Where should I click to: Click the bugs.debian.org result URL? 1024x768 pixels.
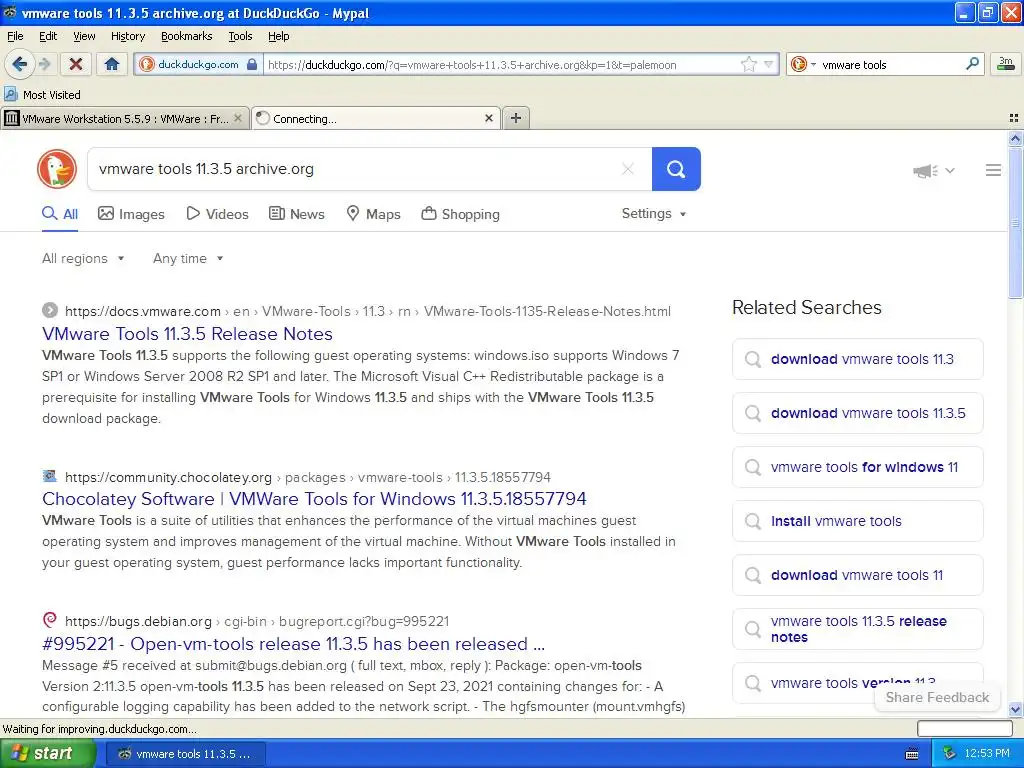257,622
